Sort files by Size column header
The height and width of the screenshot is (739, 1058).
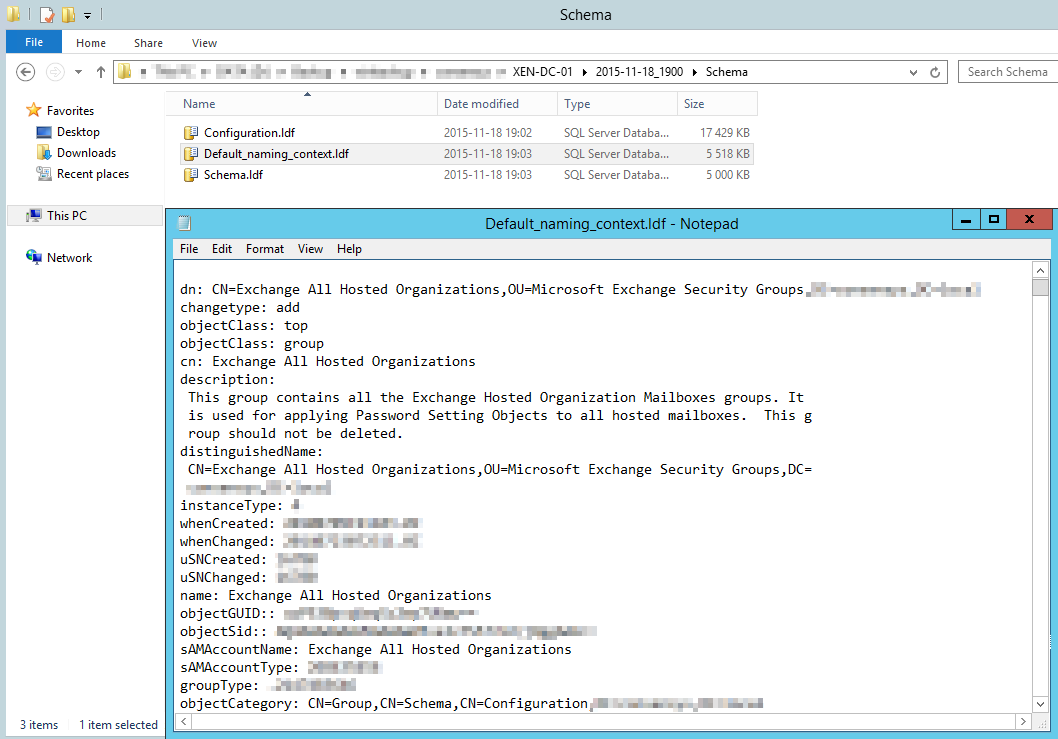pos(717,103)
